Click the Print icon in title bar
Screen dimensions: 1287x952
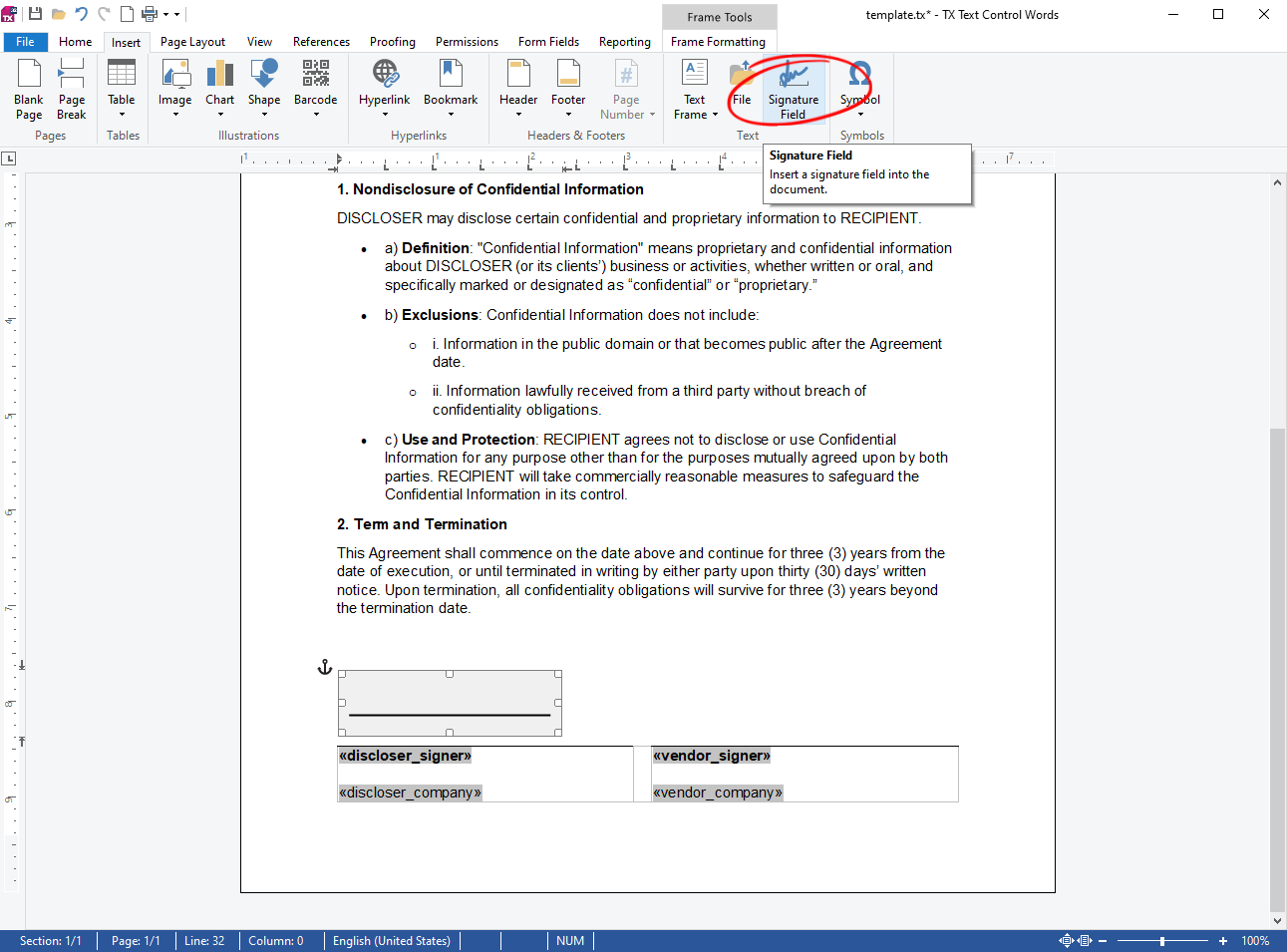[150, 14]
